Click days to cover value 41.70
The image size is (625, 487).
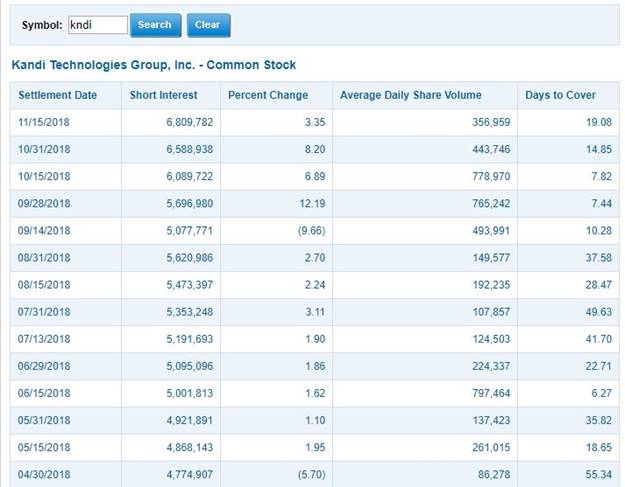coord(599,339)
